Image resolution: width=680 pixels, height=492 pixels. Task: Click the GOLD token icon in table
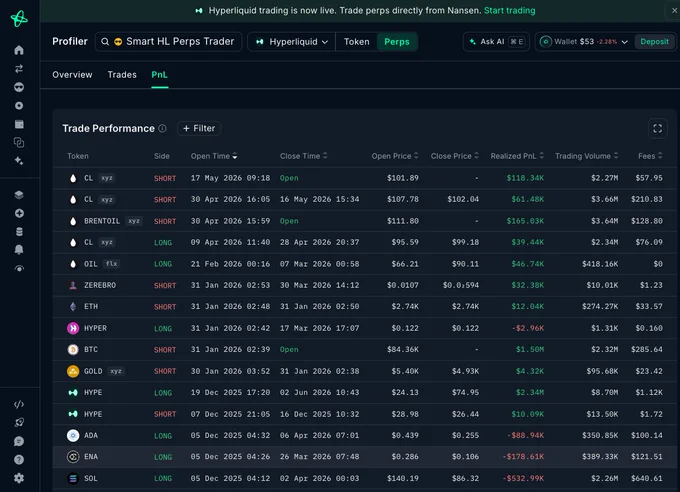73,371
